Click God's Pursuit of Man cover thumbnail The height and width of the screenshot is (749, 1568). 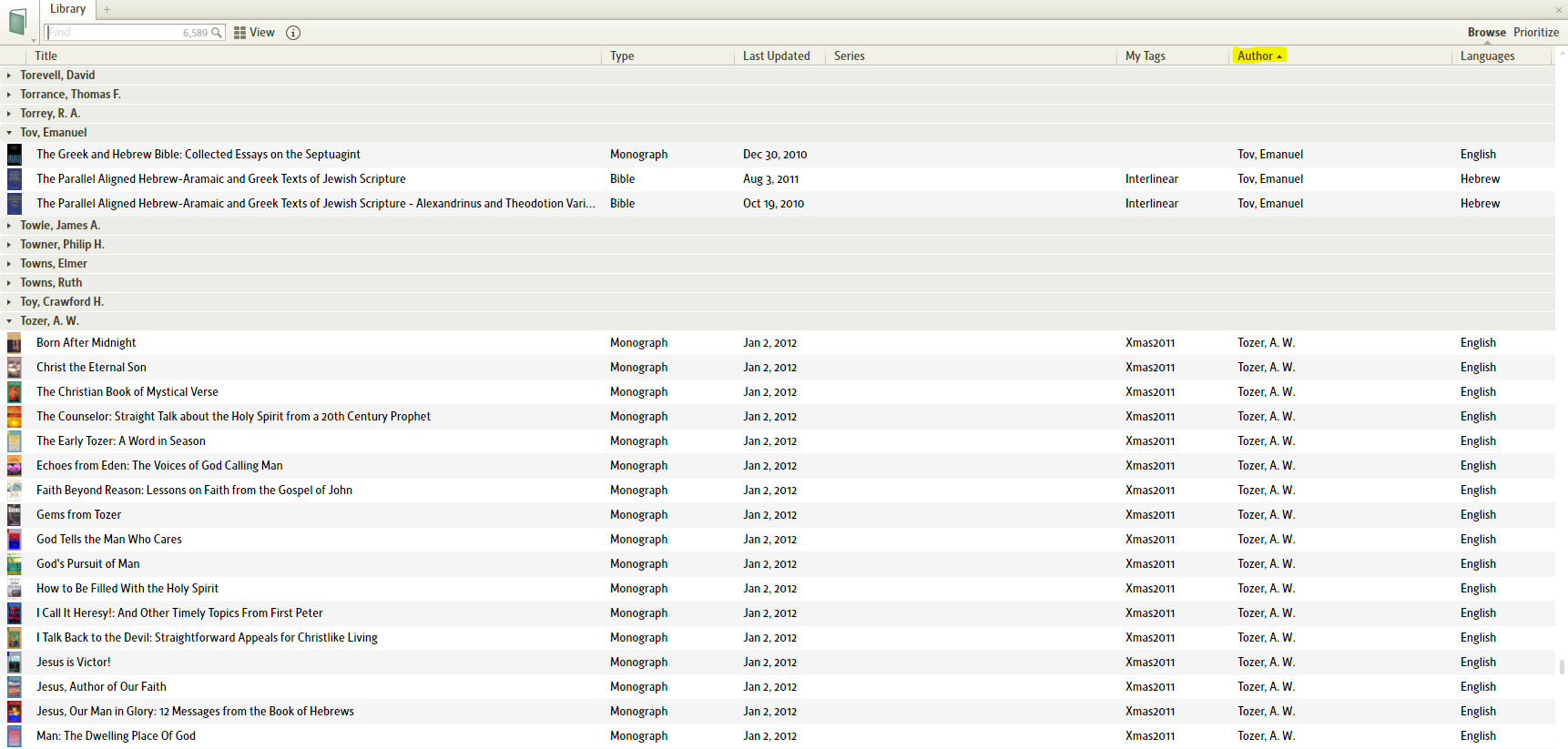click(x=15, y=564)
